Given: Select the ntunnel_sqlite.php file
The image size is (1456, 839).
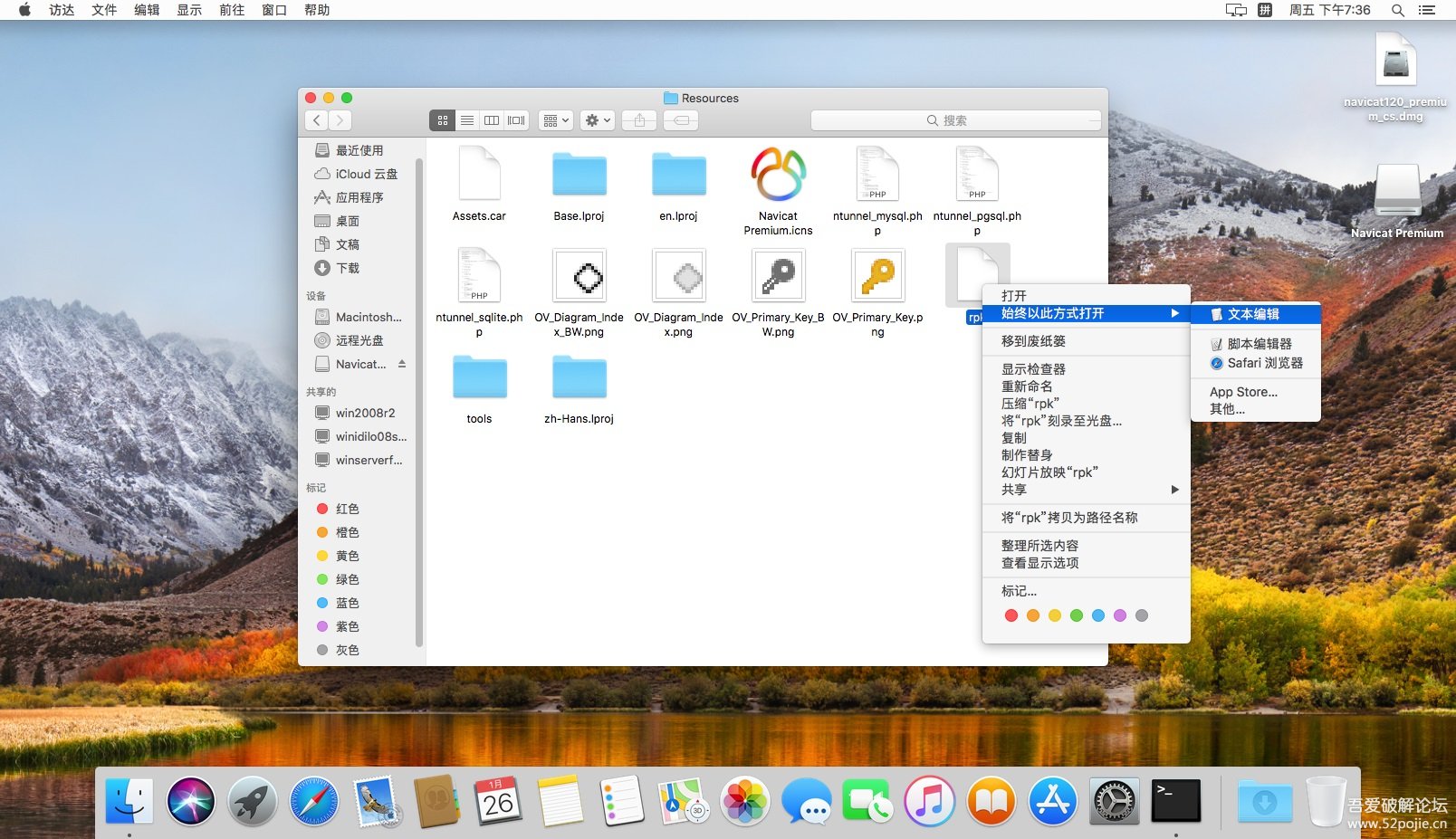Looking at the screenshot, I should click(x=479, y=274).
